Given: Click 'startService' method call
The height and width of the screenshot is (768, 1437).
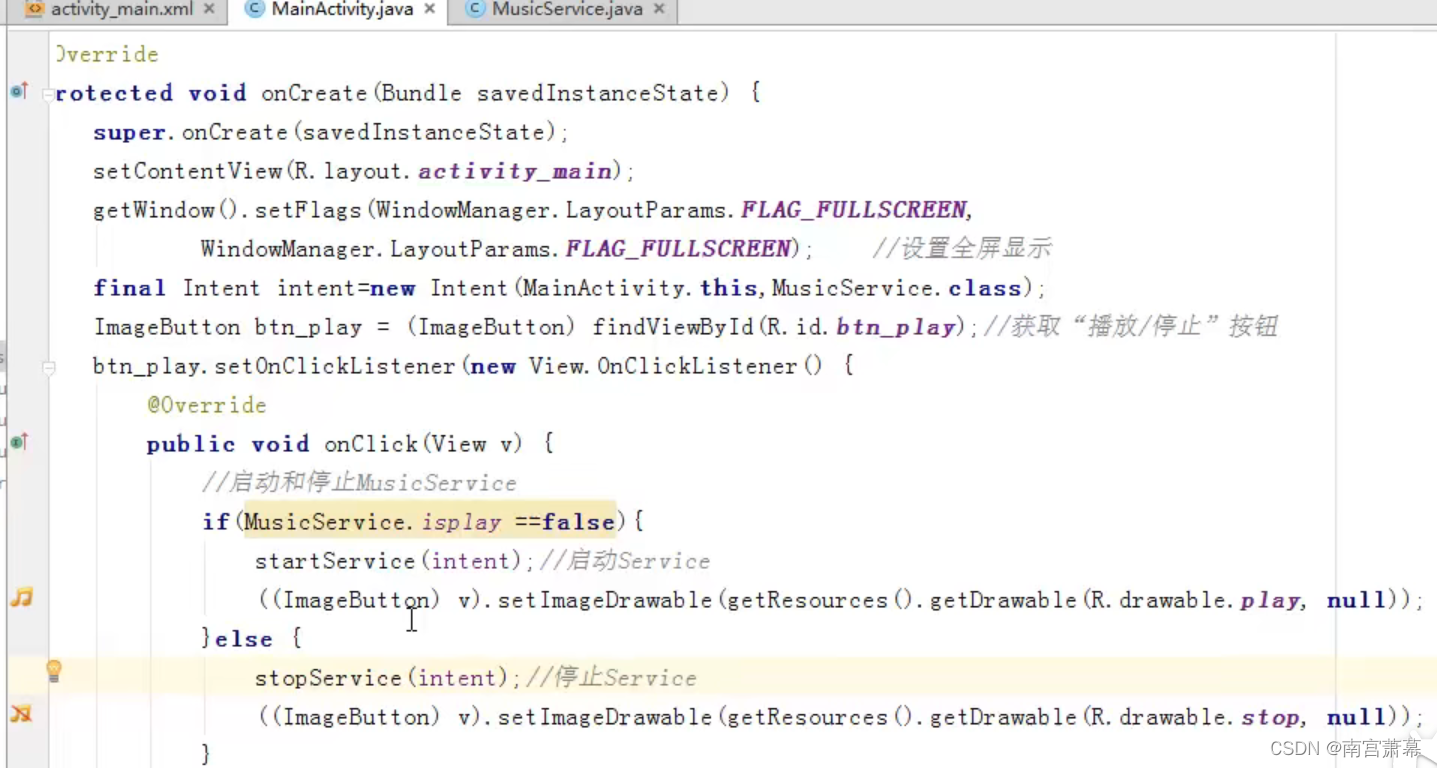Looking at the screenshot, I should pyautogui.click(x=334, y=561).
